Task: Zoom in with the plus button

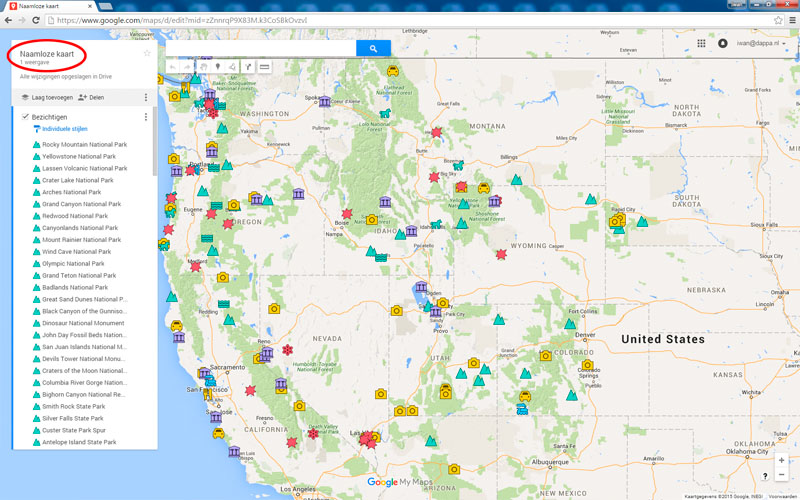Action: click(x=781, y=460)
